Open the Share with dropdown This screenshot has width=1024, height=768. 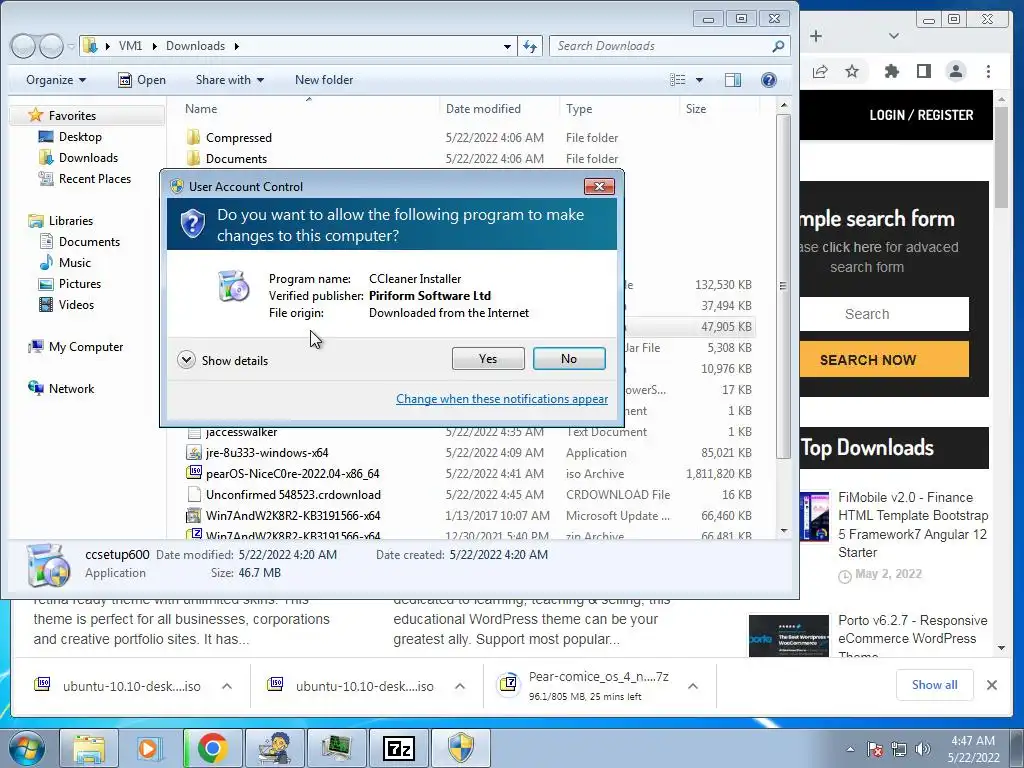tap(230, 80)
